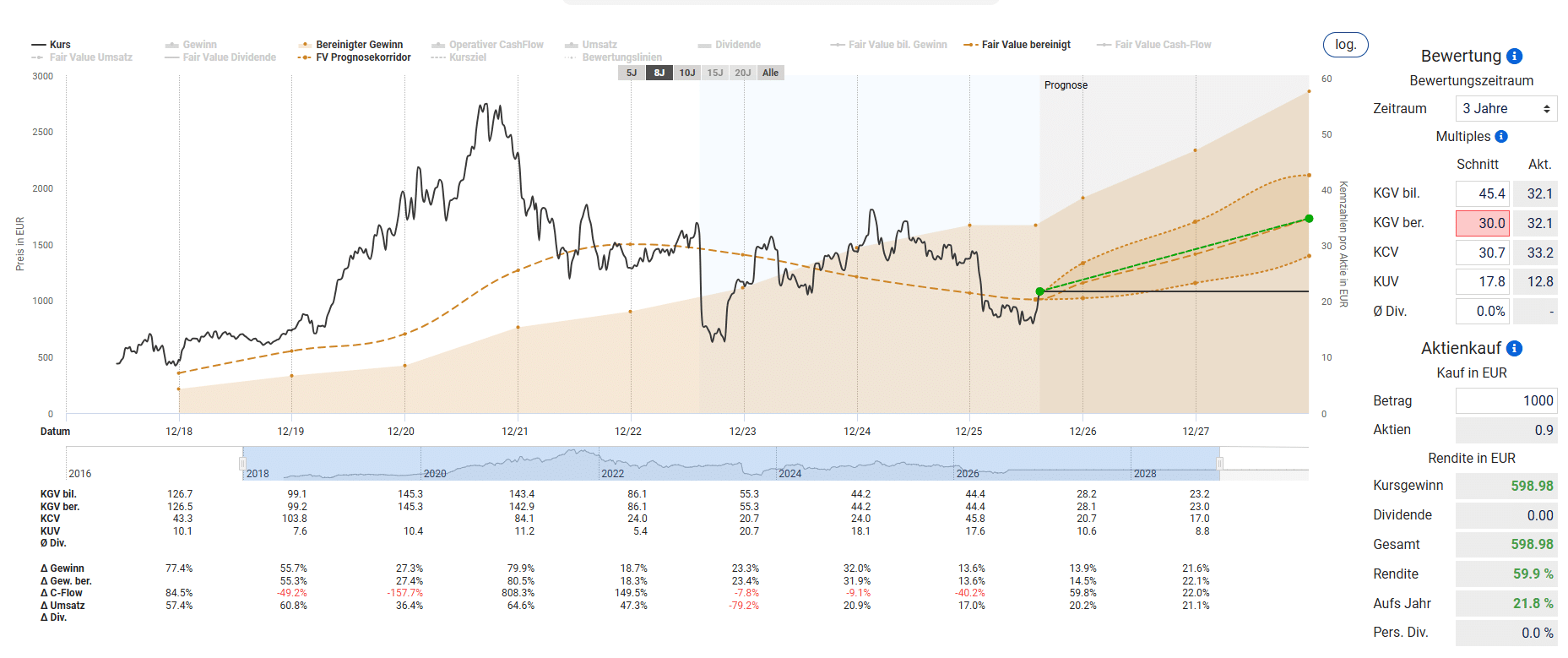Open the Aktienkauf info icon

pos(1515,349)
